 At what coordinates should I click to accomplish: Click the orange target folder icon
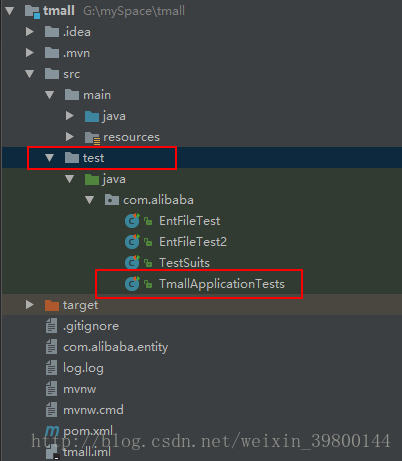(52, 305)
